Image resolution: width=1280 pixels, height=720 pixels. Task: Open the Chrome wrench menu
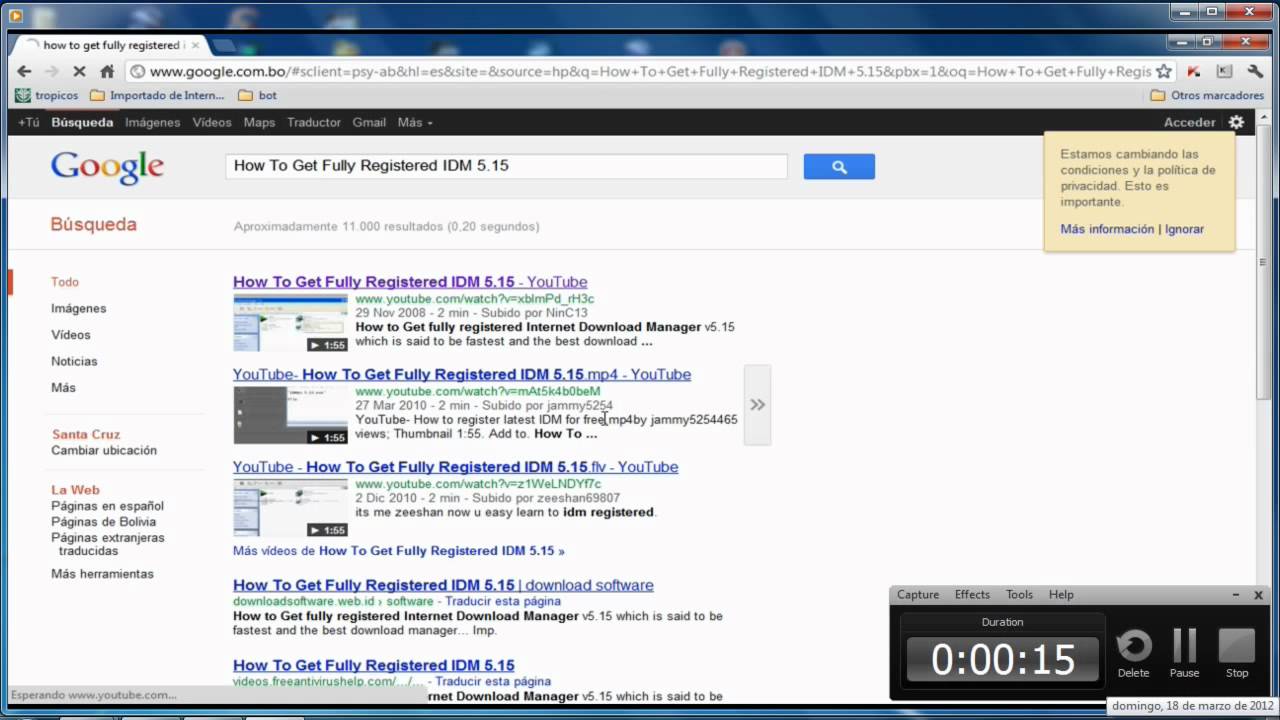click(x=1255, y=71)
